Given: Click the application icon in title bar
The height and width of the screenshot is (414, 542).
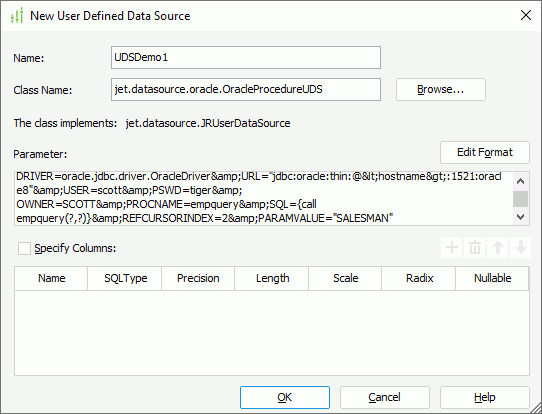Looking at the screenshot, I should (x=17, y=16).
